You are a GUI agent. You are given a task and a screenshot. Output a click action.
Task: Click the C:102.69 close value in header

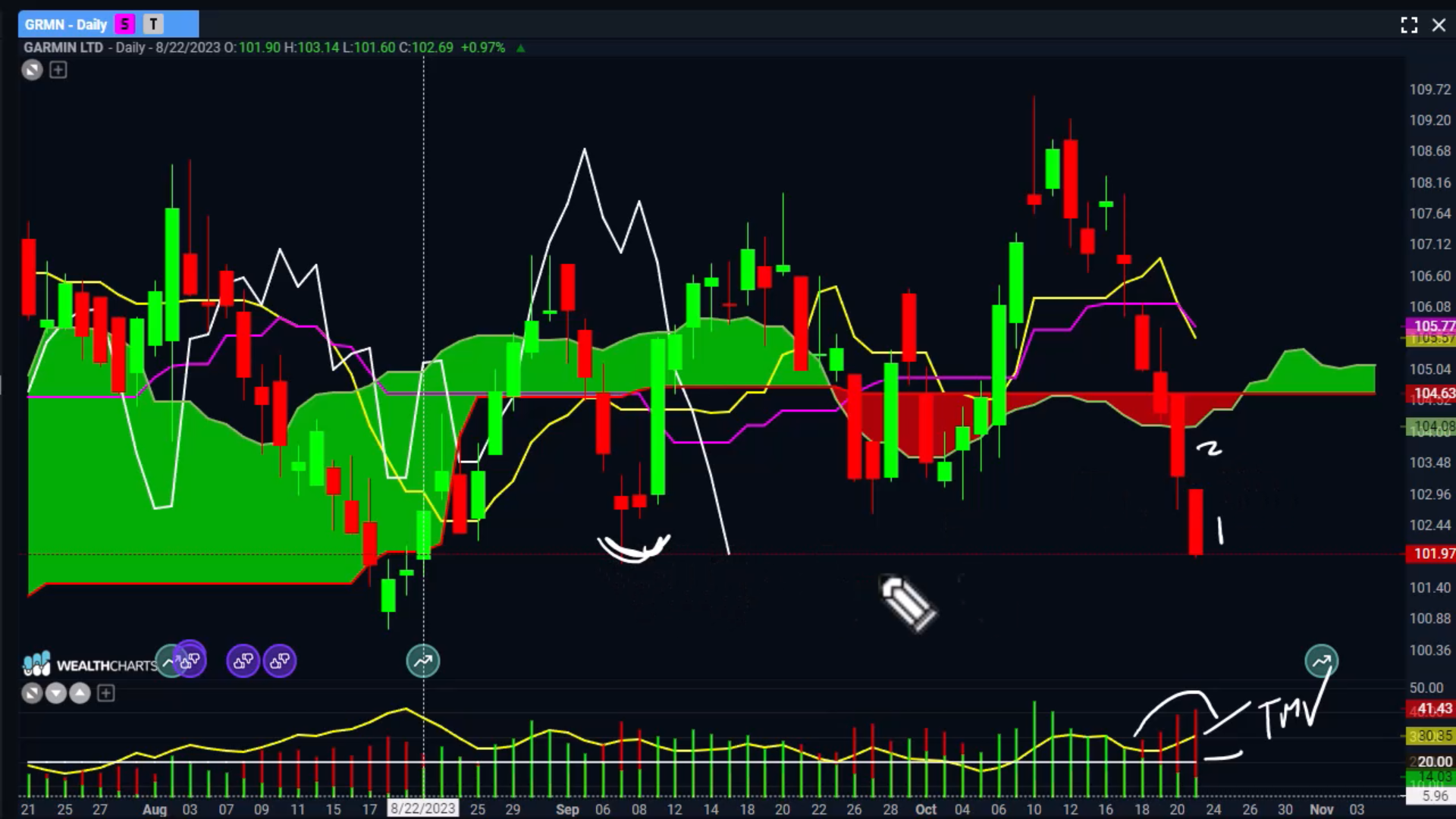coord(426,47)
